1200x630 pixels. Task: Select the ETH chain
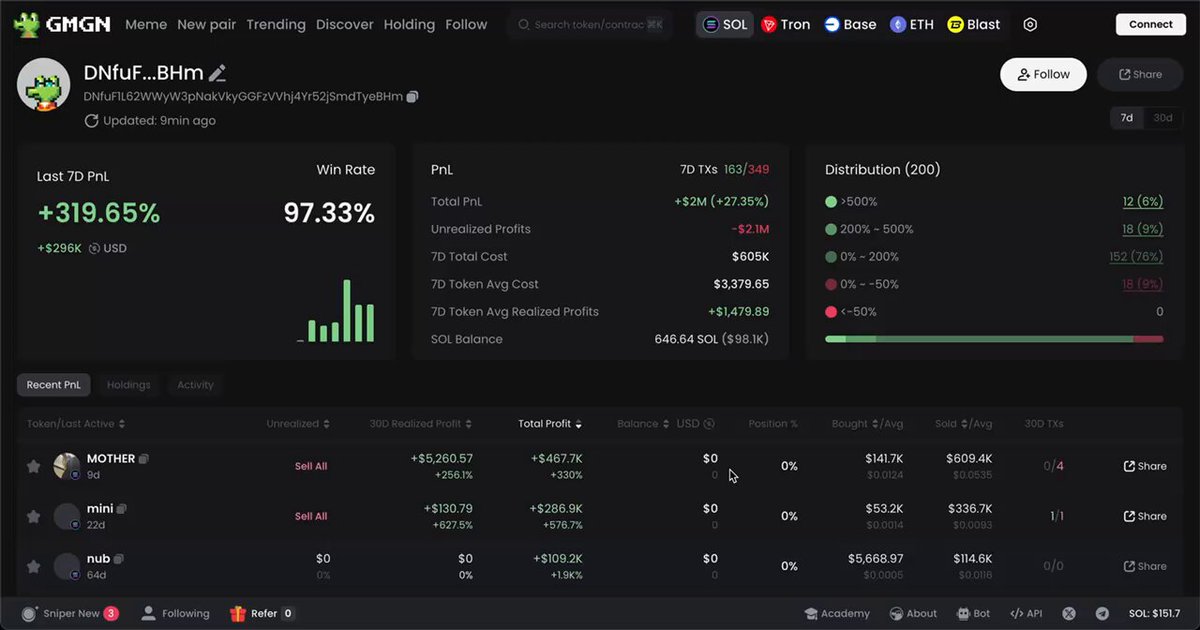912,25
